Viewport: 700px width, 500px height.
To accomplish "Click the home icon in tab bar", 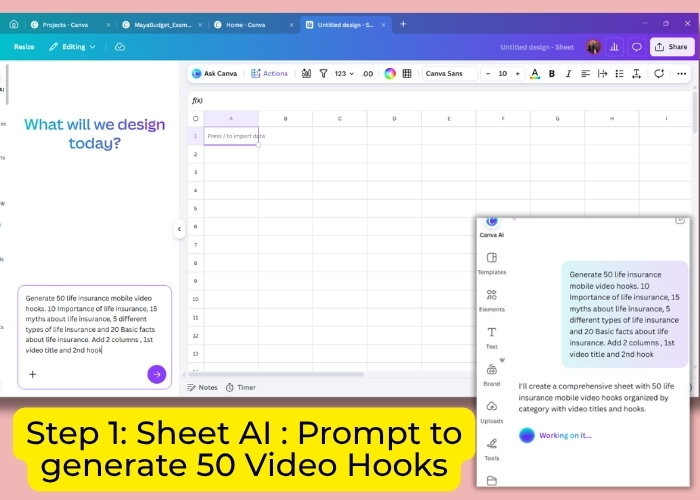I will pos(14,25).
